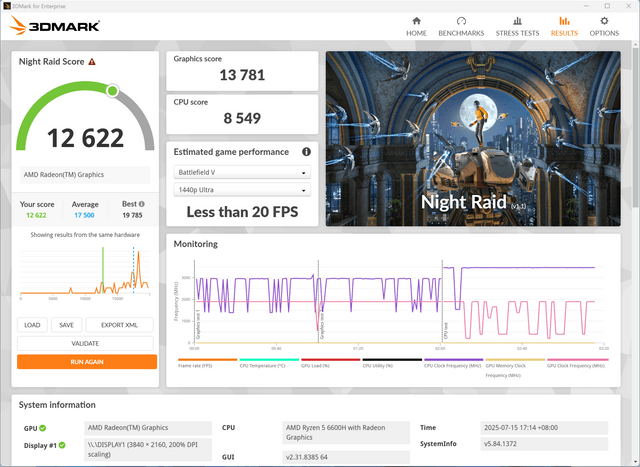Select the Results tab
The image size is (640, 467).
[x=564, y=27]
